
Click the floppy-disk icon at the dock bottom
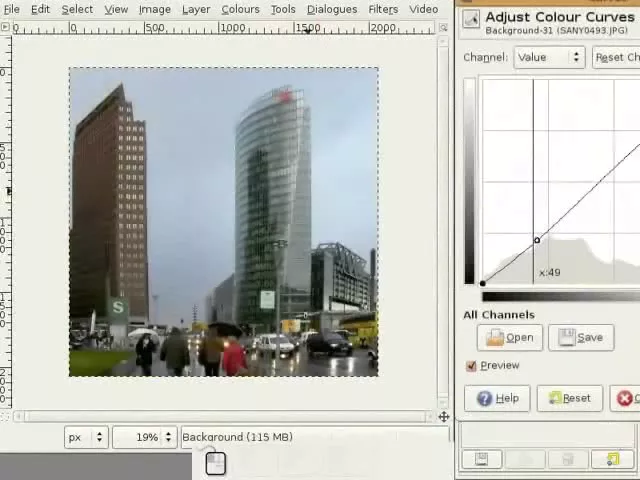click(x=482, y=459)
